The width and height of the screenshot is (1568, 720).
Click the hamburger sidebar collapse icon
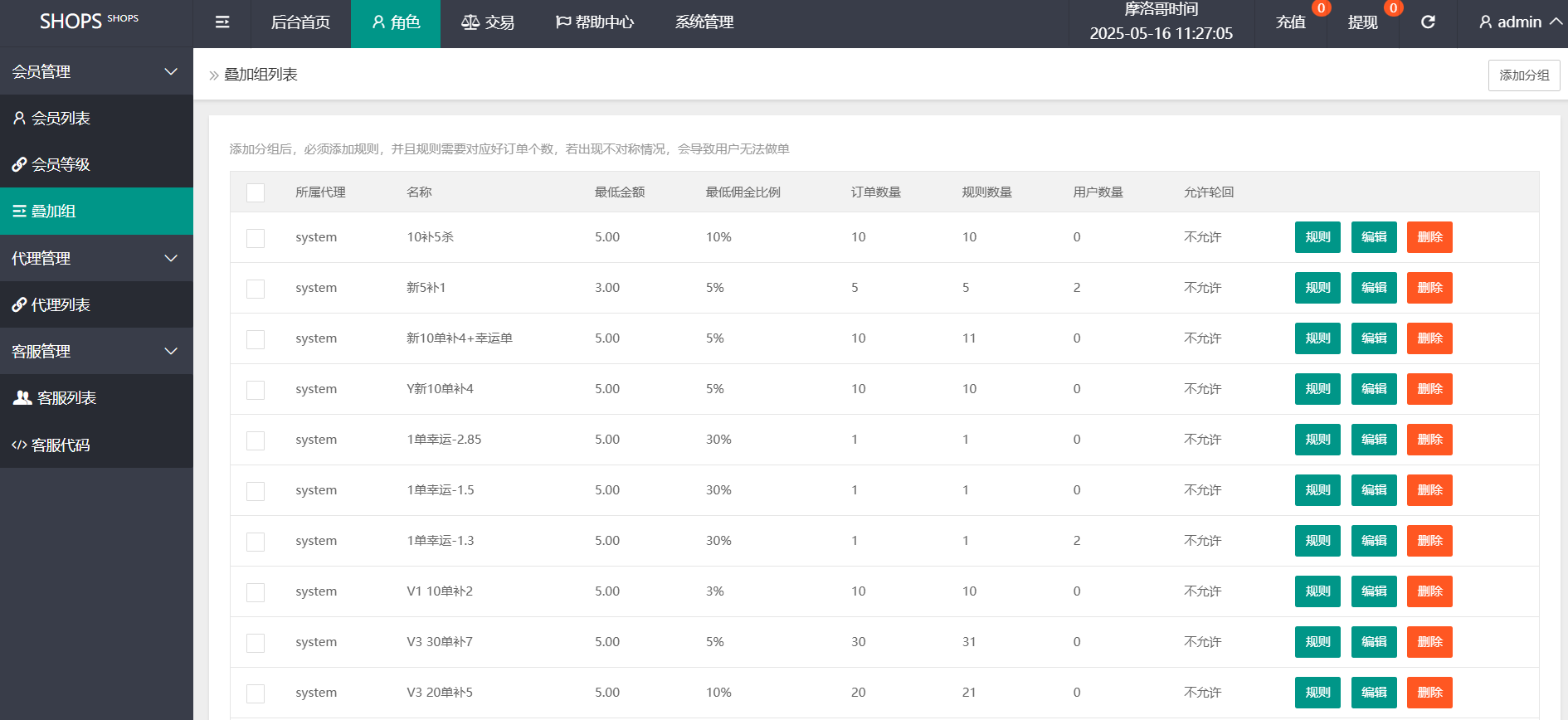tap(222, 22)
